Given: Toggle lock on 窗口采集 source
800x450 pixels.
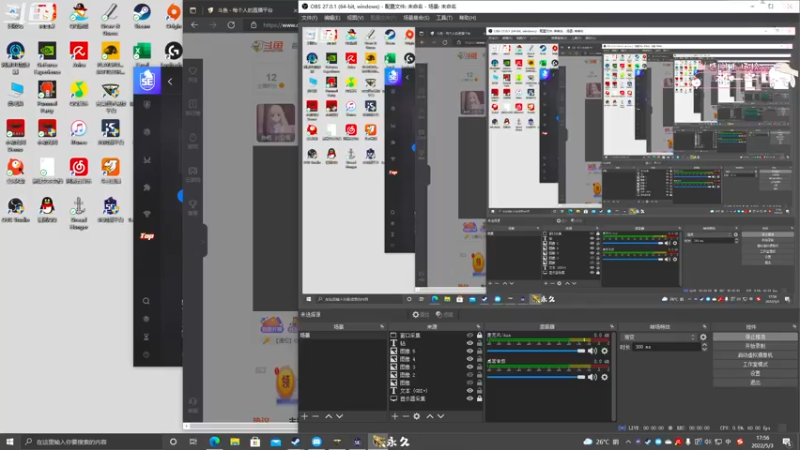Looking at the screenshot, I should [480, 335].
